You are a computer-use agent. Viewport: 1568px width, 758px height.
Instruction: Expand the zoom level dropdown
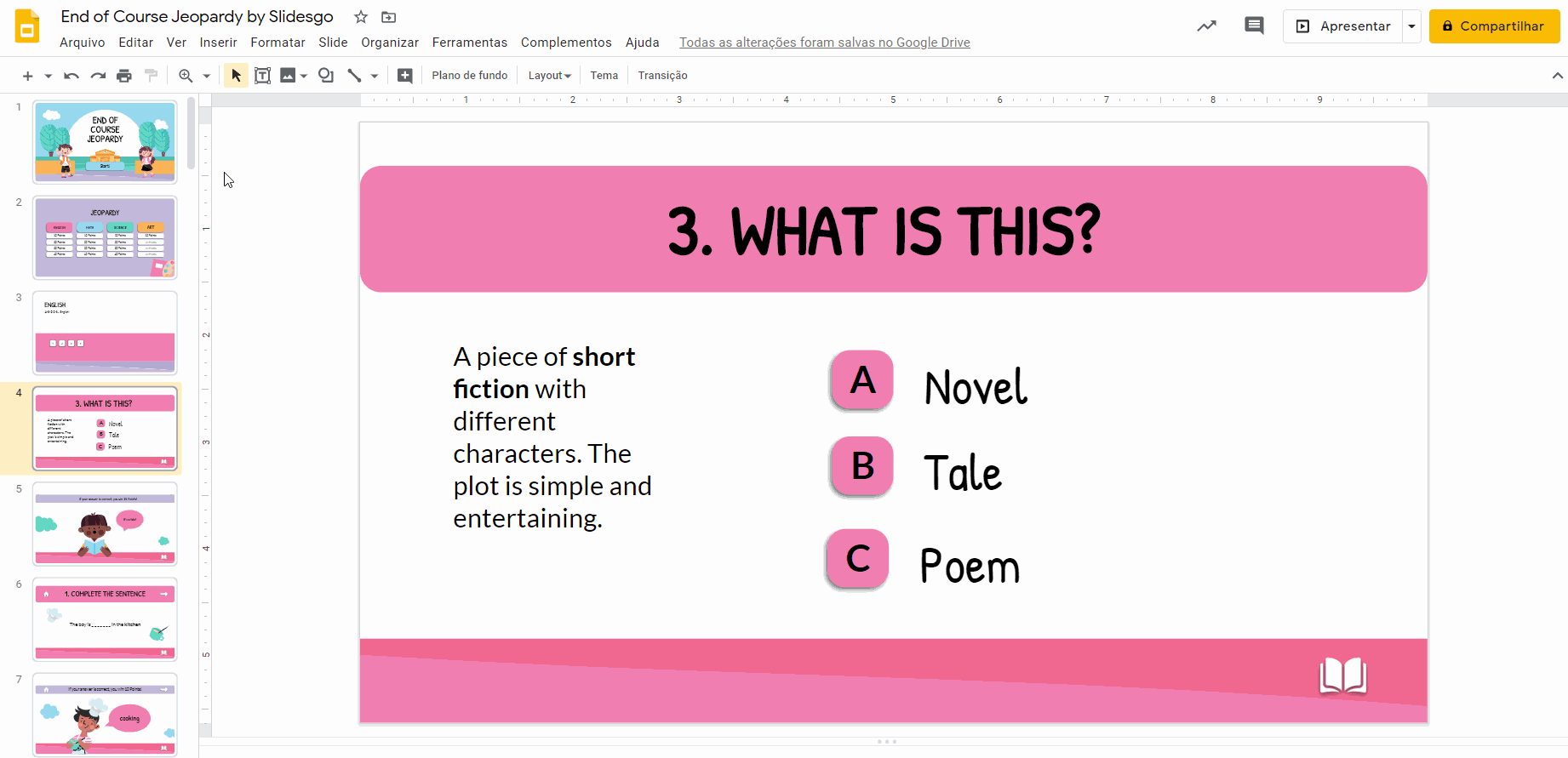click(206, 76)
